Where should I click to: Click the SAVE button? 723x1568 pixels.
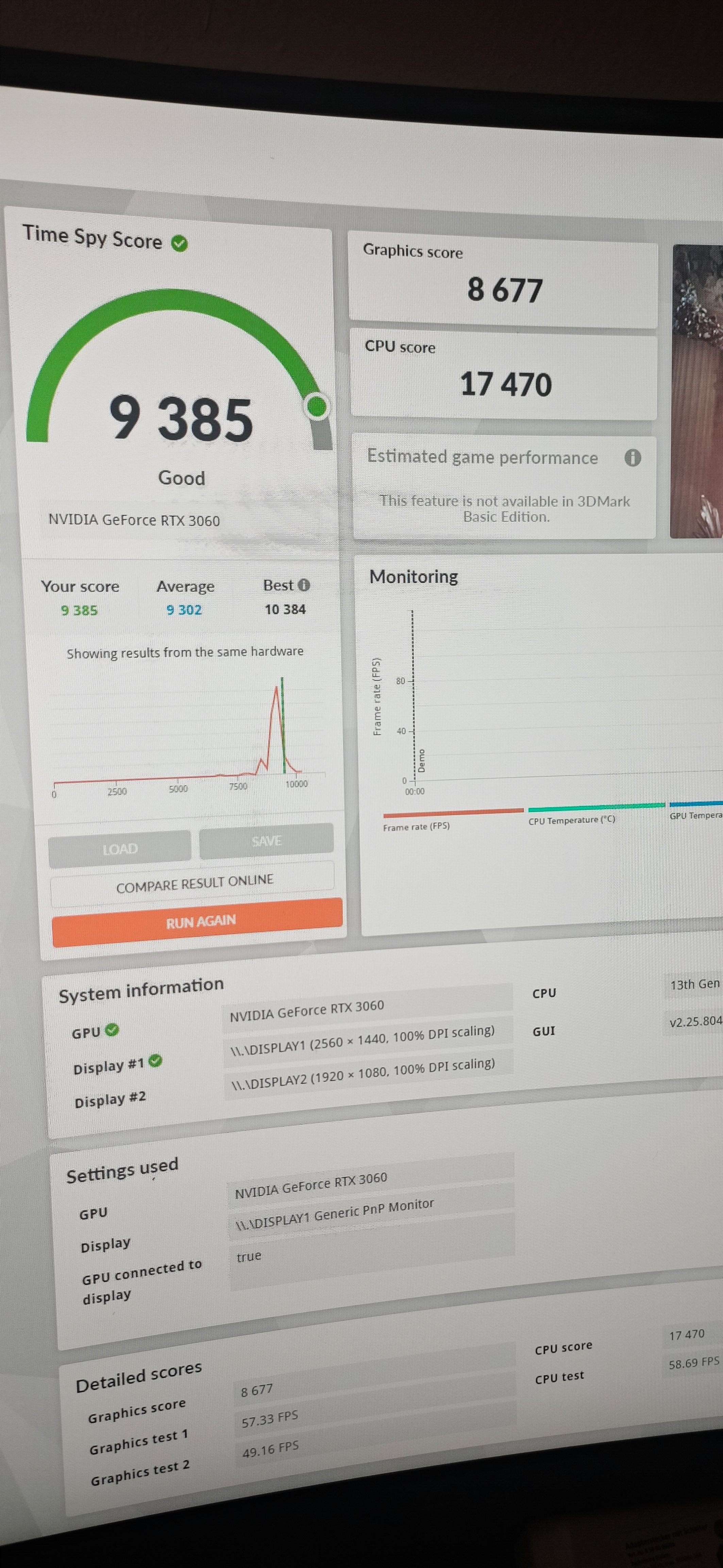click(266, 840)
